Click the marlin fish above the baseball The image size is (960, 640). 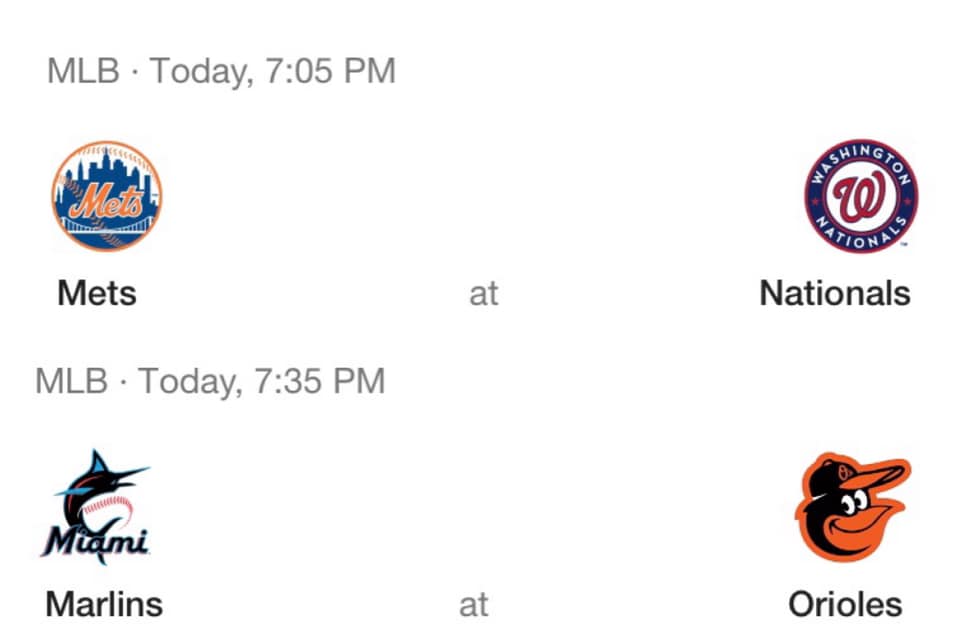click(x=101, y=479)
